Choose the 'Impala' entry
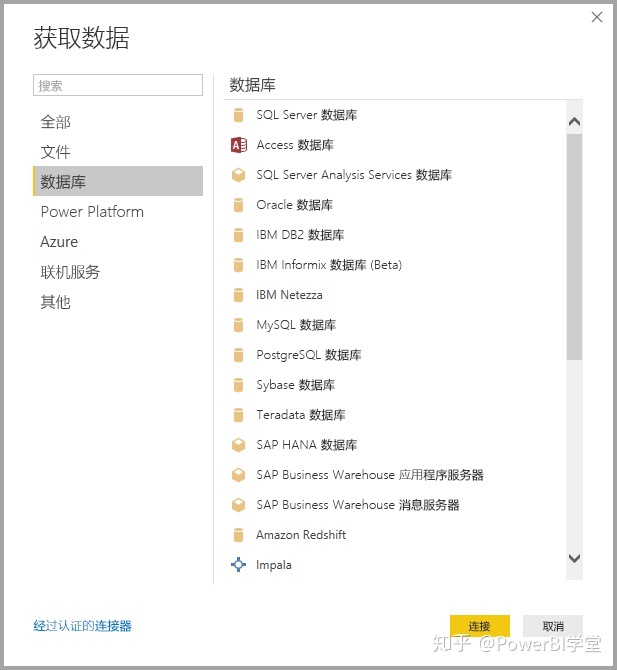 pyautogui.click(x=395, y=565)
